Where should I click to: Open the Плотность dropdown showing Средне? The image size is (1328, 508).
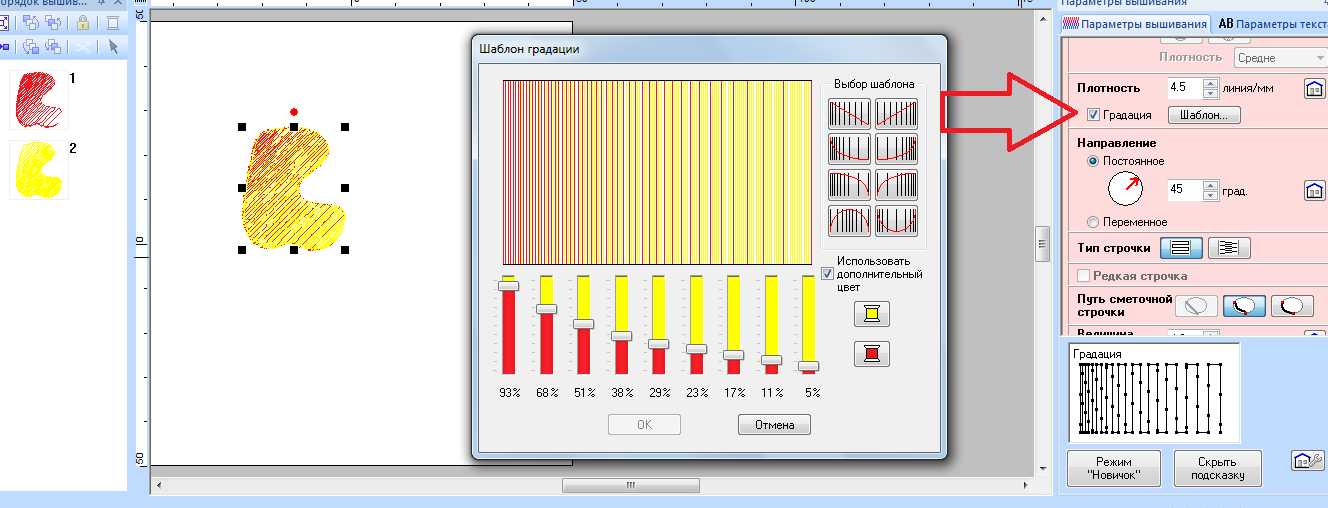tap(1281, 58)
